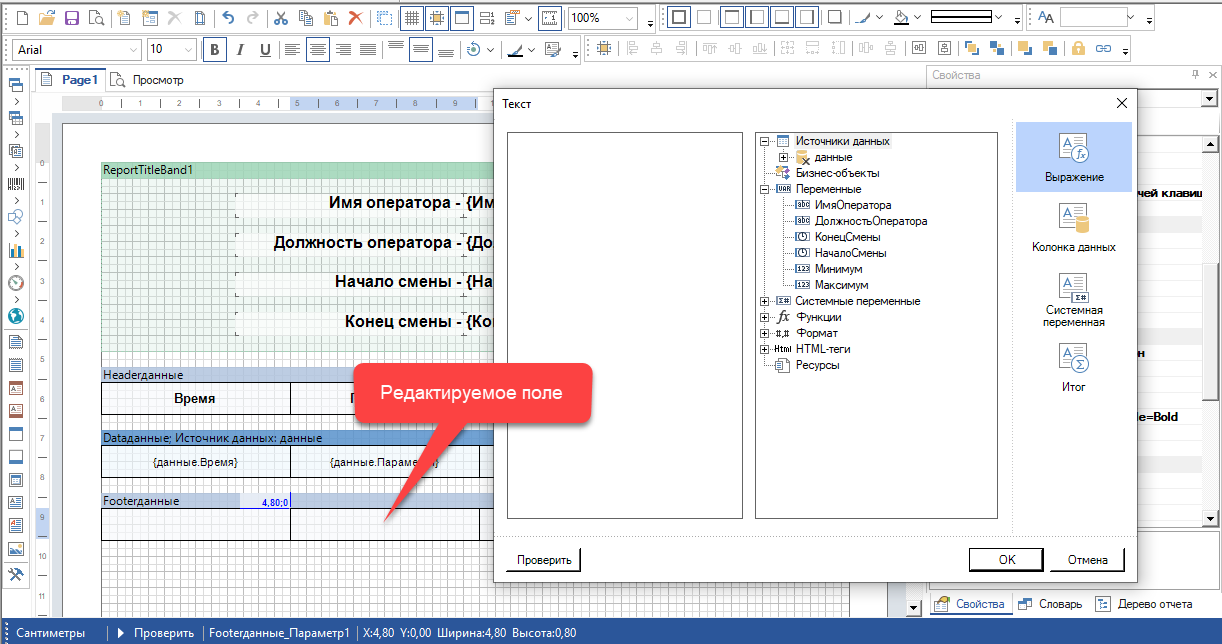
Task: Select the map globe component
Action: [x=16, y=316]
